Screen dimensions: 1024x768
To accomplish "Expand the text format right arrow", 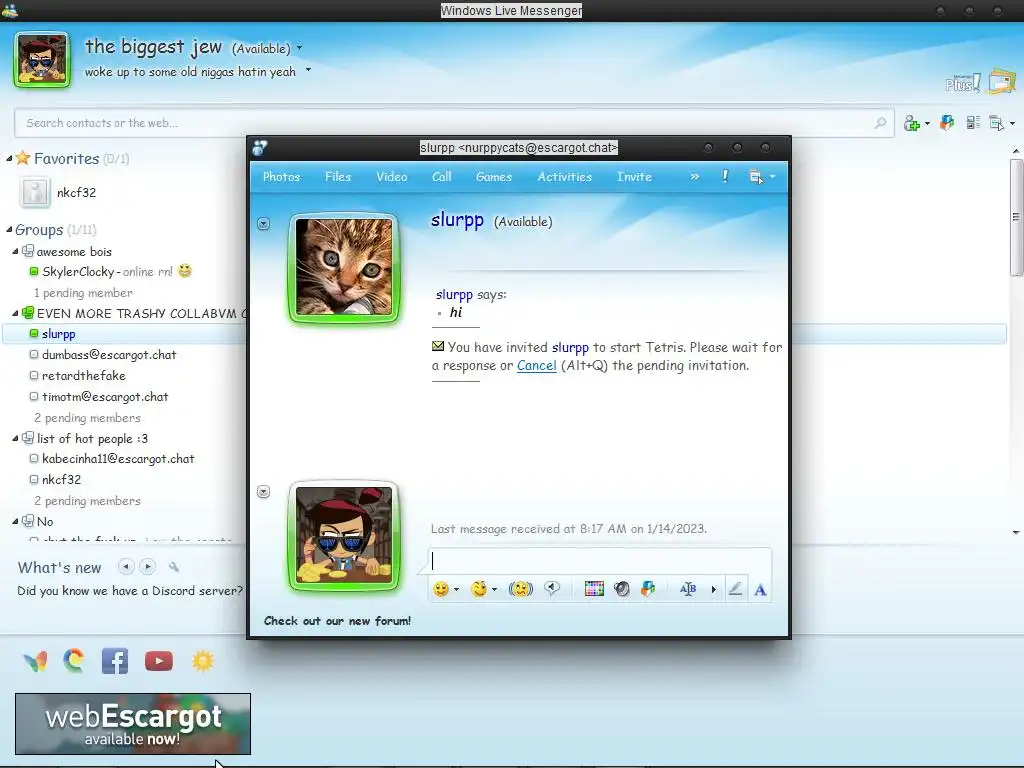I will [x=713, y=590].
